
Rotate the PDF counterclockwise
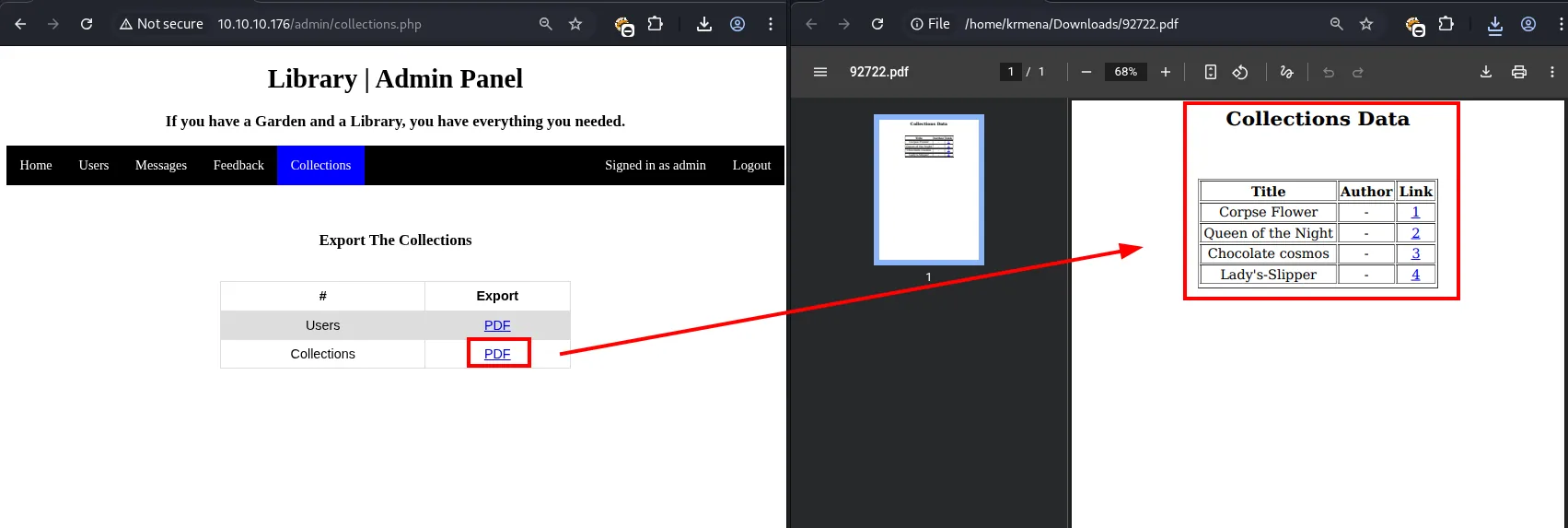pyautogui.click(x=1240, y=72)
